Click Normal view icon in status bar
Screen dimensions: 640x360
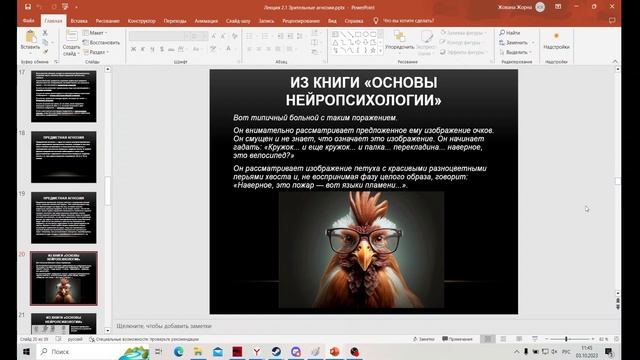click(487, 339)
